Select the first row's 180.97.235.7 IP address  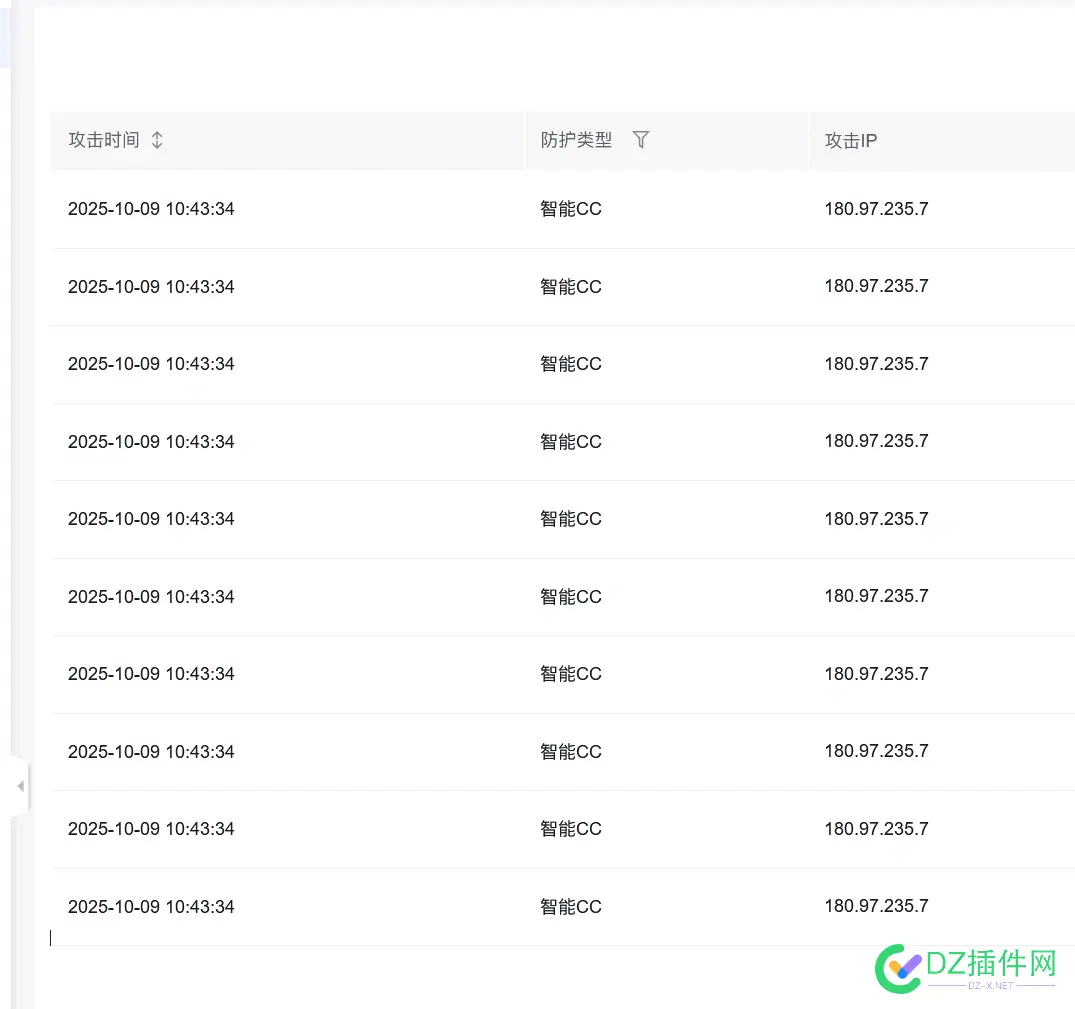[876, 209]
